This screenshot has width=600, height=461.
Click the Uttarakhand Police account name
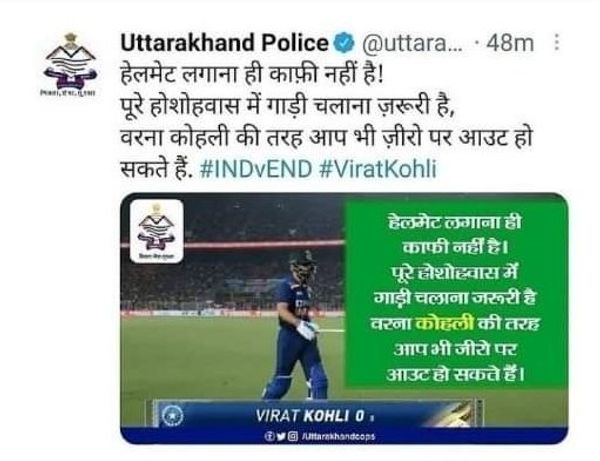click(x=225, y=43)
